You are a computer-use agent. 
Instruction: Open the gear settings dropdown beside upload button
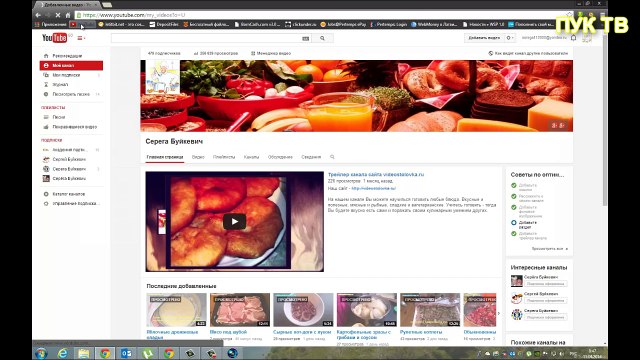510,38
